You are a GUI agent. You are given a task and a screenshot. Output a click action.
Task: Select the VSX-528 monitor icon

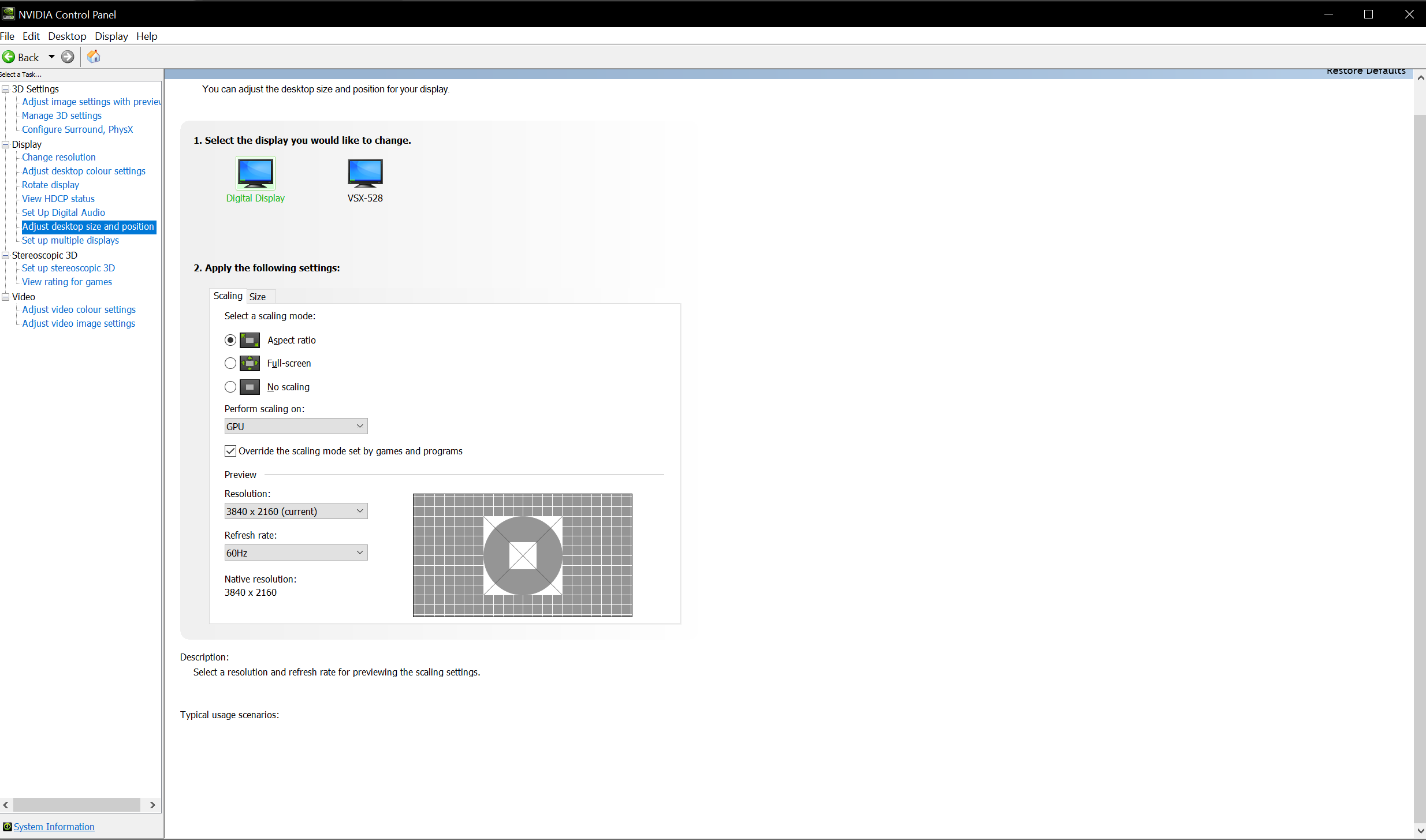tap(365, 173)
